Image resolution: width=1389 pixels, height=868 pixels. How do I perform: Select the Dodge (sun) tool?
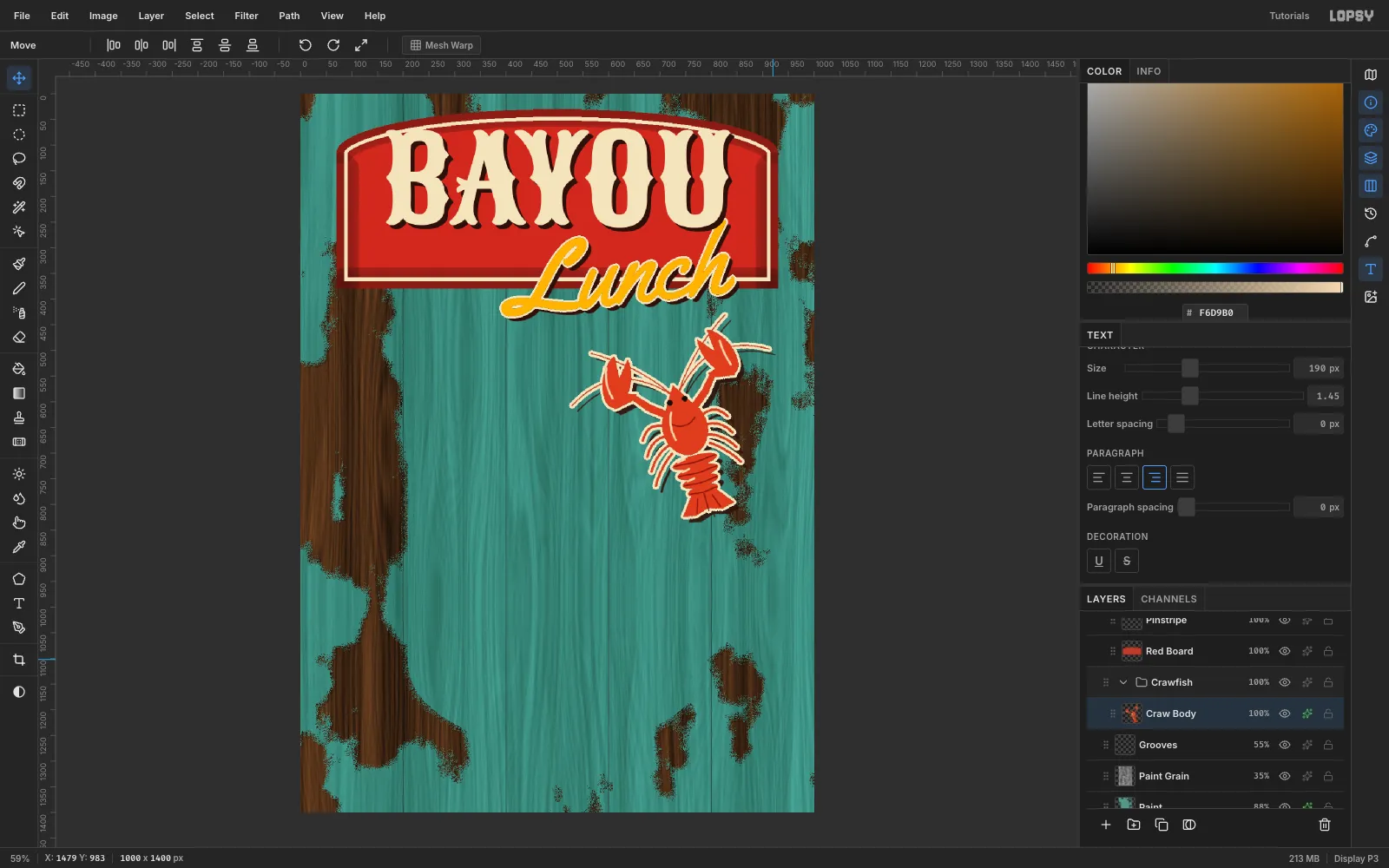pos(19,474)
